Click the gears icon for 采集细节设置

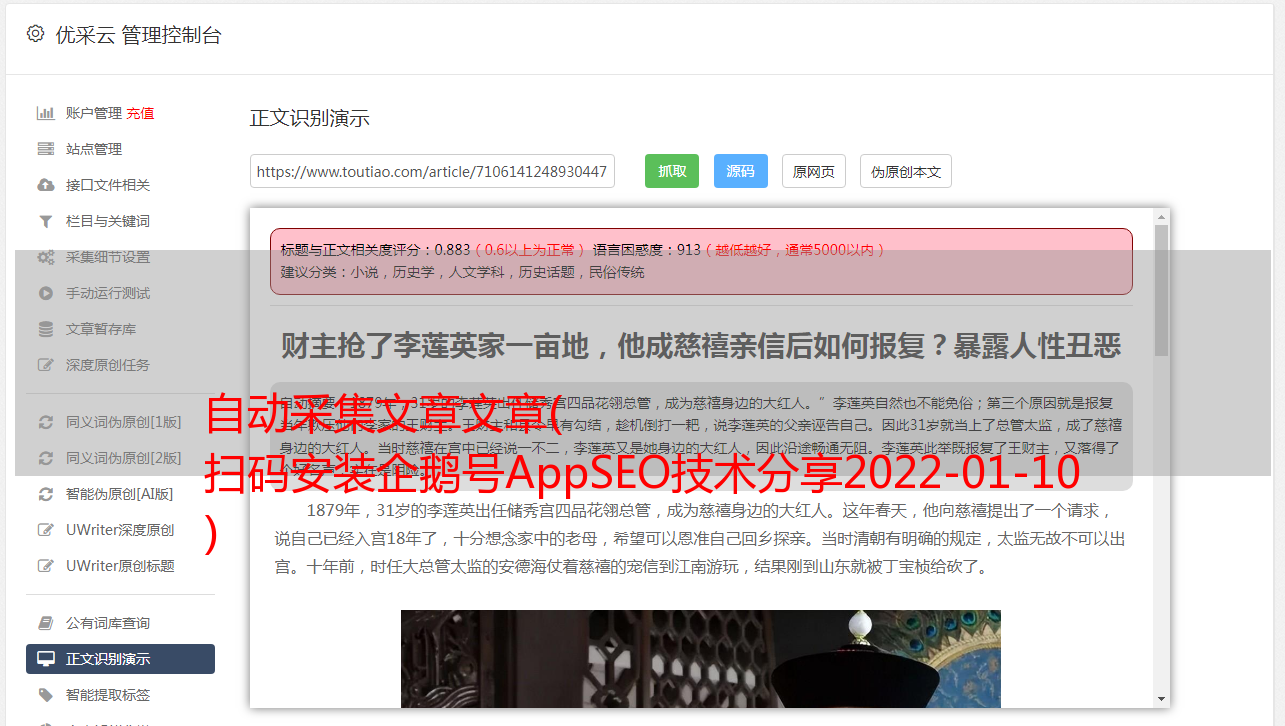[45, 257]
